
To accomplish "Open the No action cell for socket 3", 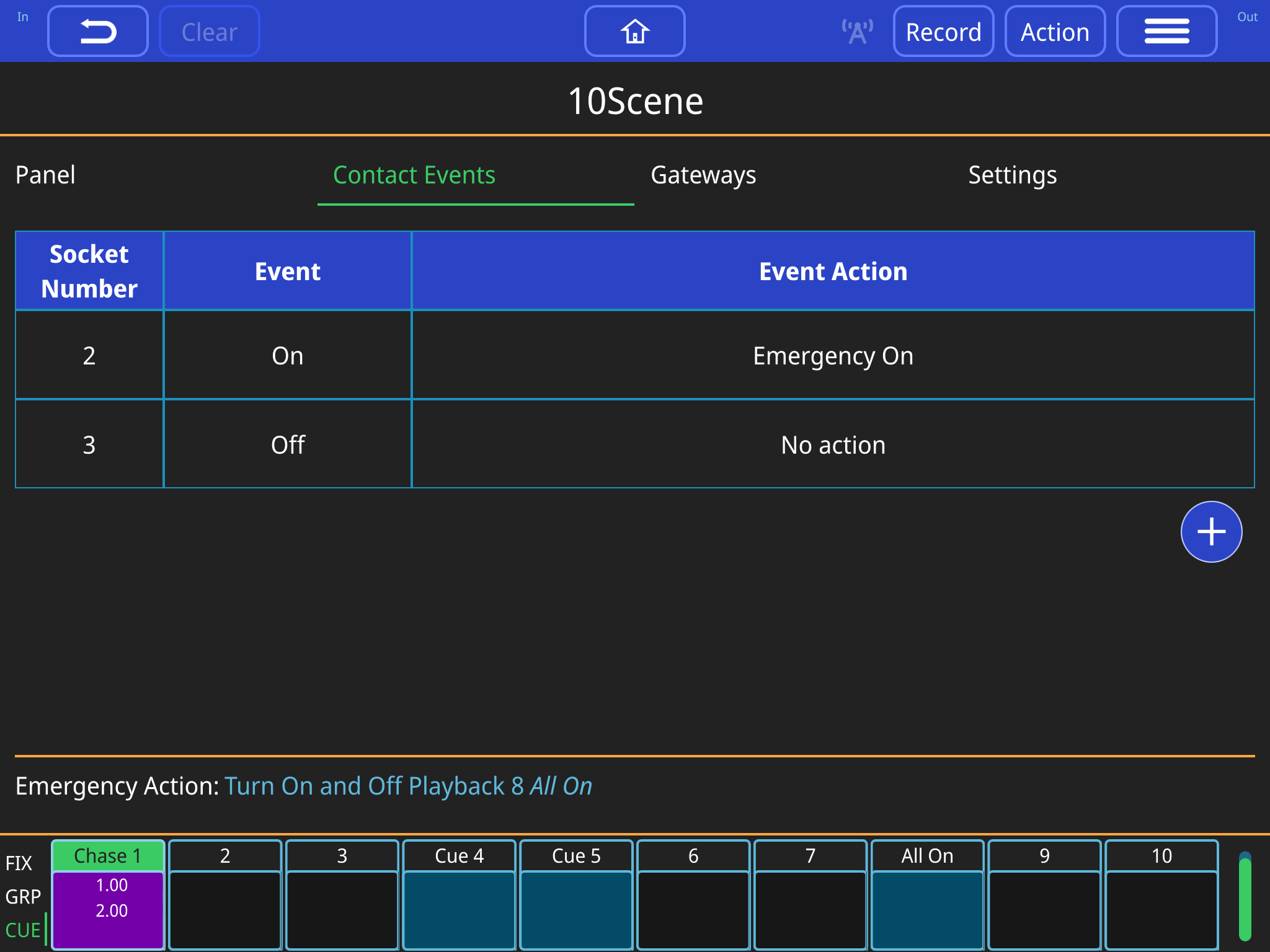I will click(x=833, y=444).
